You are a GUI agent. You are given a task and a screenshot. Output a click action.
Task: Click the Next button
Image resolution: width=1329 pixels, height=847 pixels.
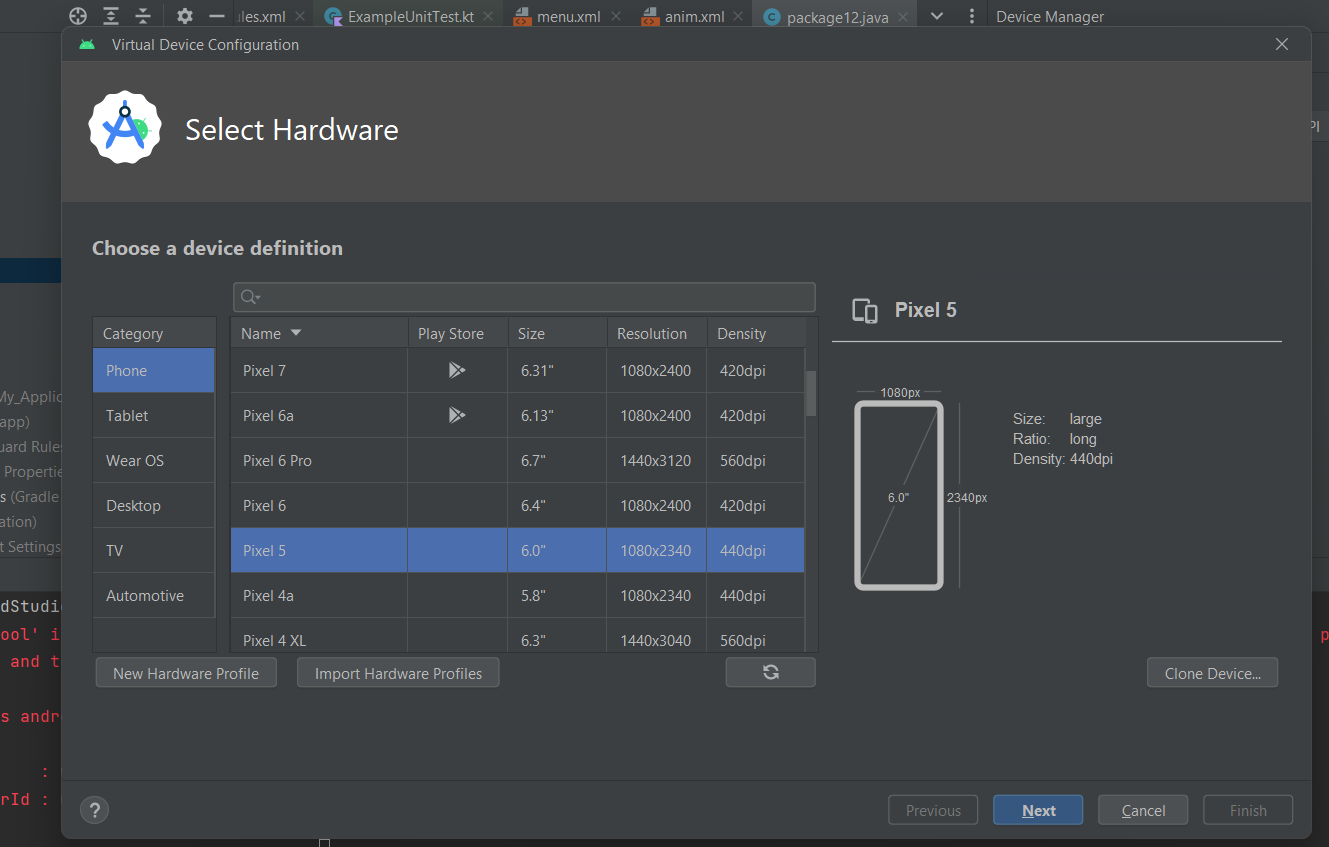click(x=1038, y=810)
